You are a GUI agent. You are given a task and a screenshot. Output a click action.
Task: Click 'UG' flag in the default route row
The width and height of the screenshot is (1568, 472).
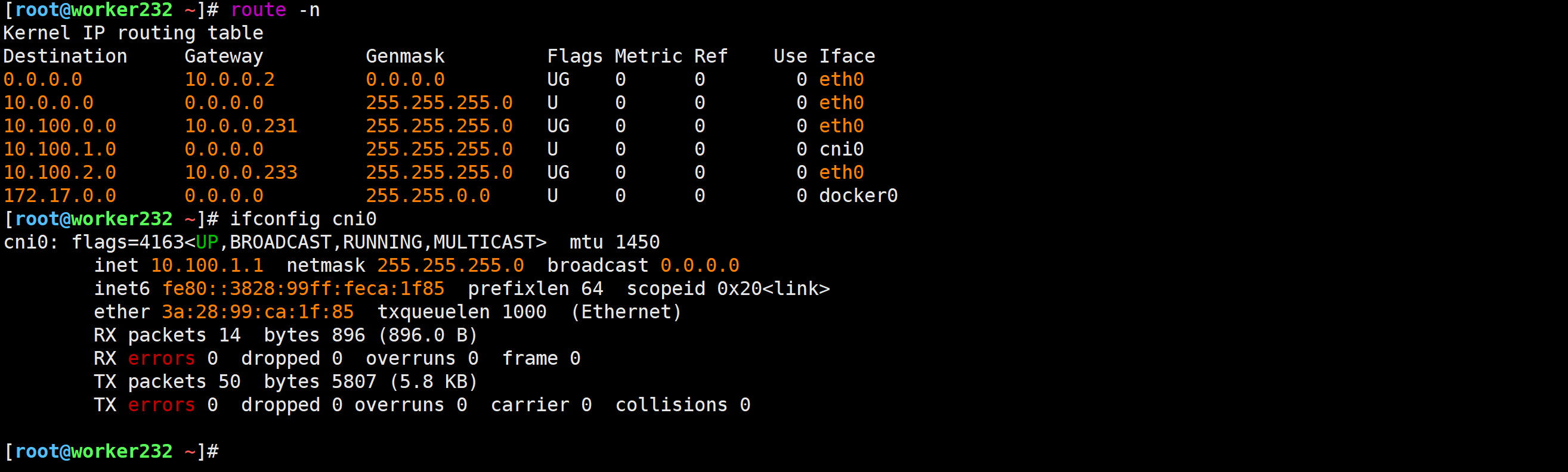(558, 79)
